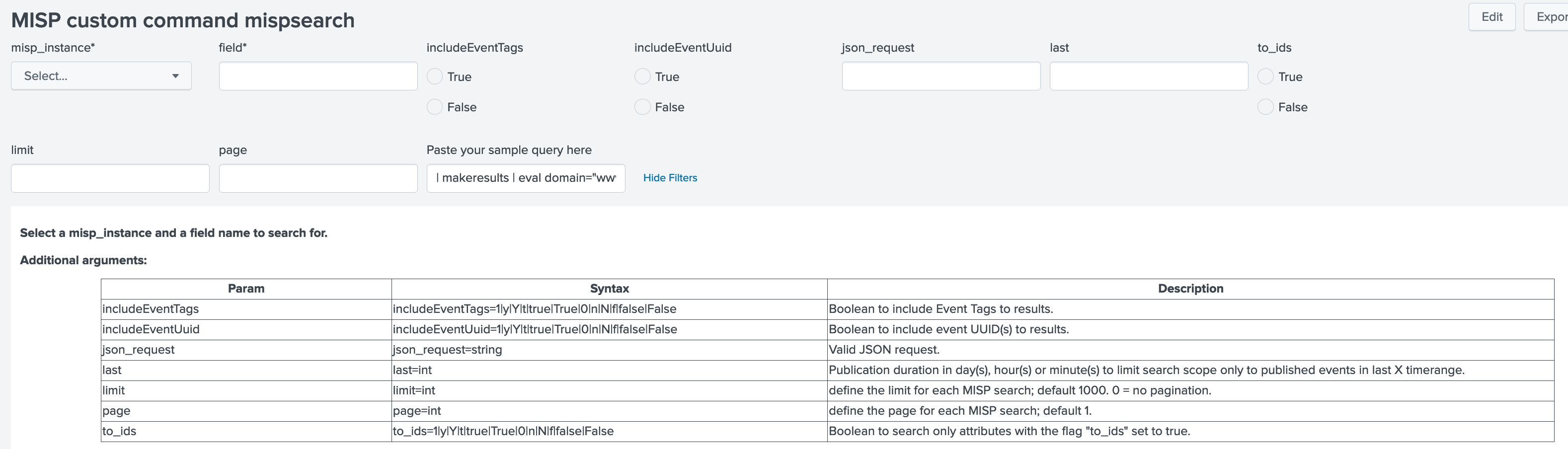Select False for includeEventTags
Viewport: 1568px width, 449px height.
pos(435,107)
